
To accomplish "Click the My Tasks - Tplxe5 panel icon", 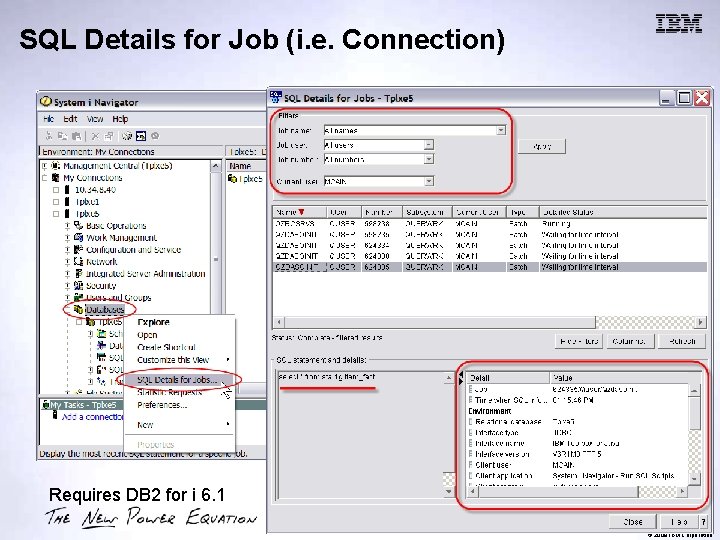I will tap(45, 405).
